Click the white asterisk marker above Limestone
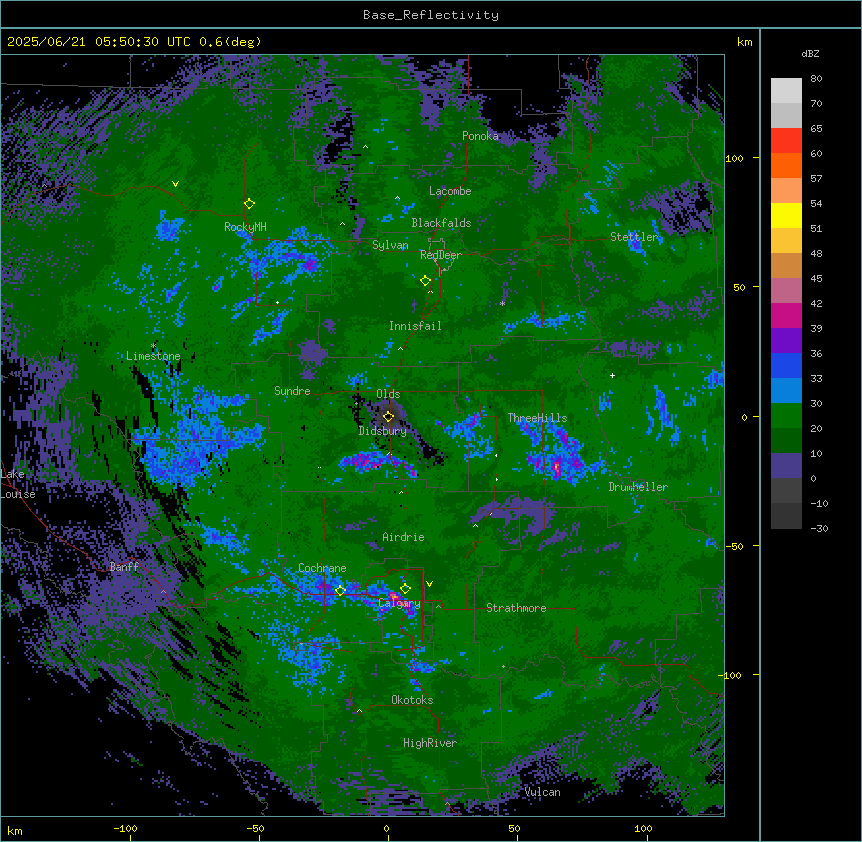Image resolution: width=862 pixels, height=842 pixels. [153, 346]
